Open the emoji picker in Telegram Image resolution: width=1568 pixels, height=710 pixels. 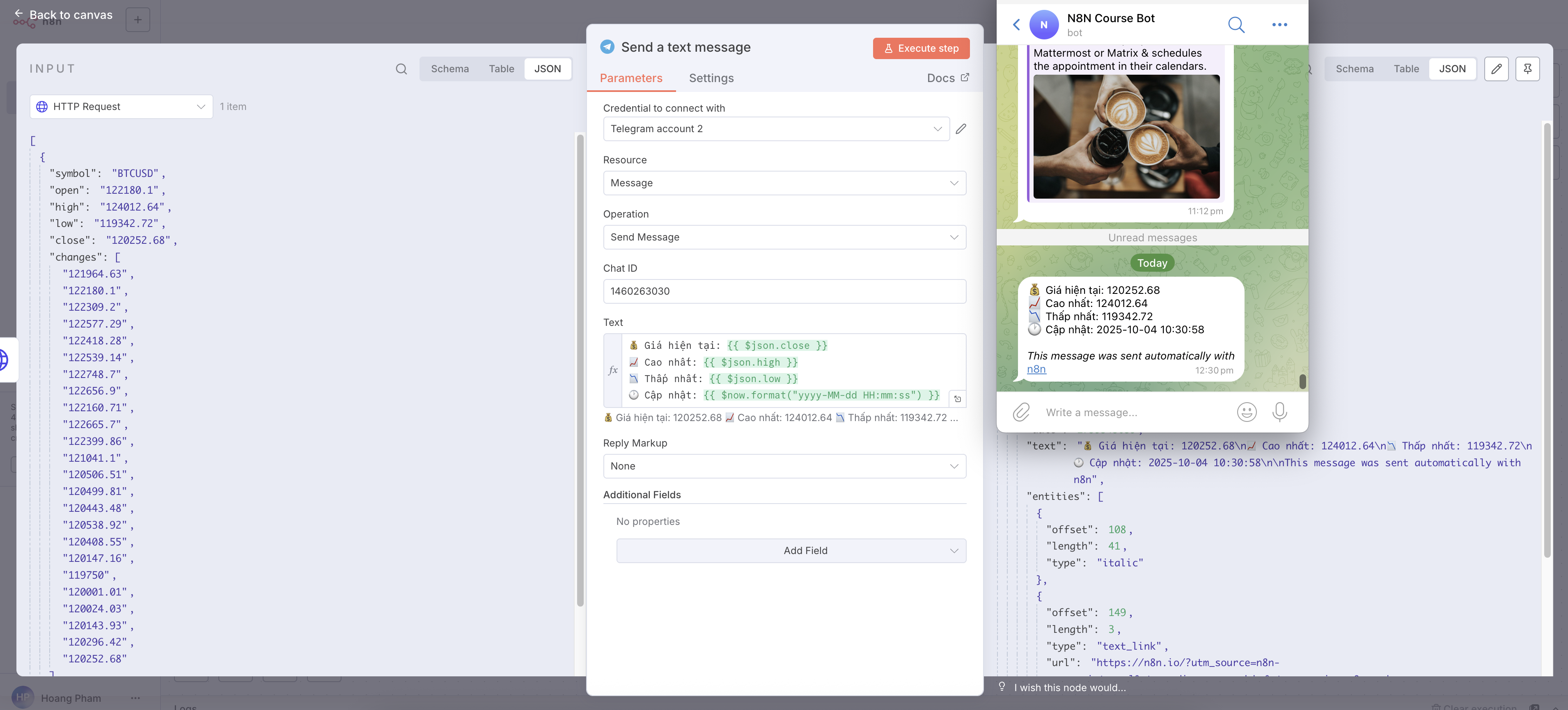pyautogui.click(x=1247, y=412)
